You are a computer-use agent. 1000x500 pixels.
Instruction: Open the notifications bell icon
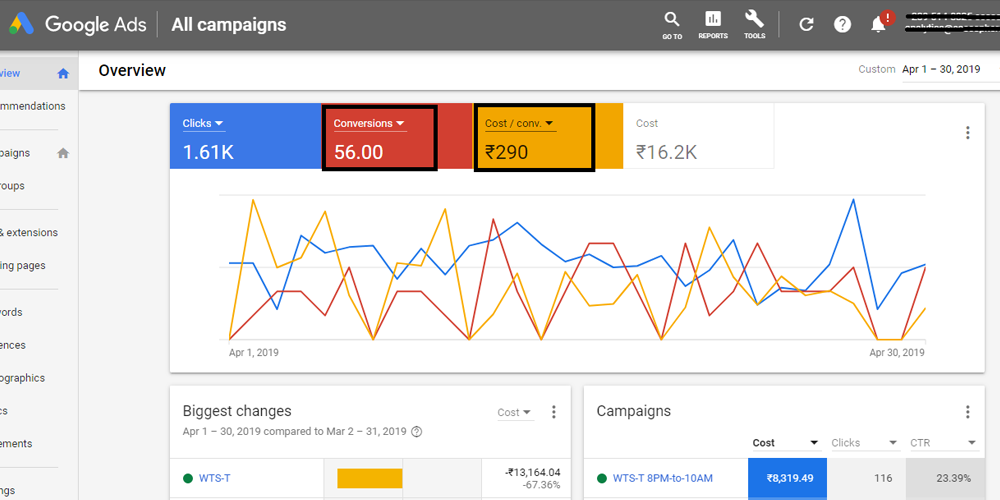tap(879, 24)
